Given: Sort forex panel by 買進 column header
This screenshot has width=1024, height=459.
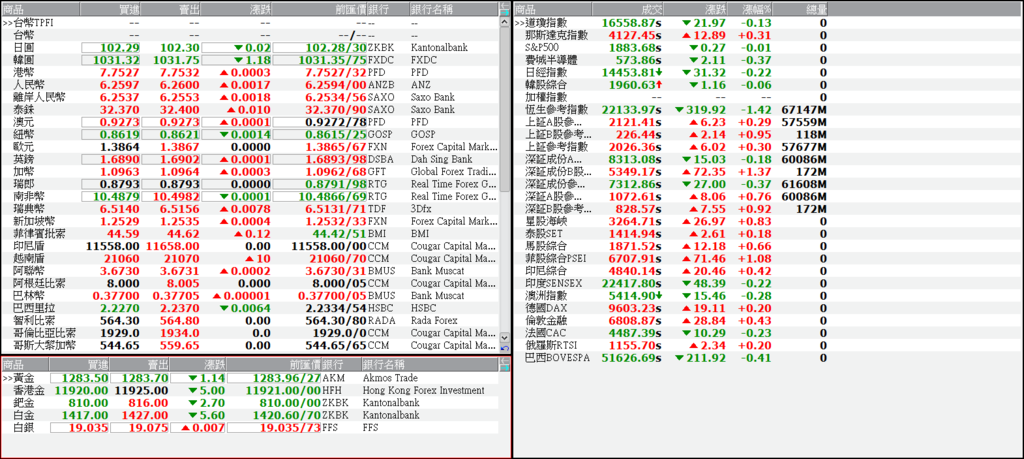Looking at the screenshot, I should [x=110, y=9].
